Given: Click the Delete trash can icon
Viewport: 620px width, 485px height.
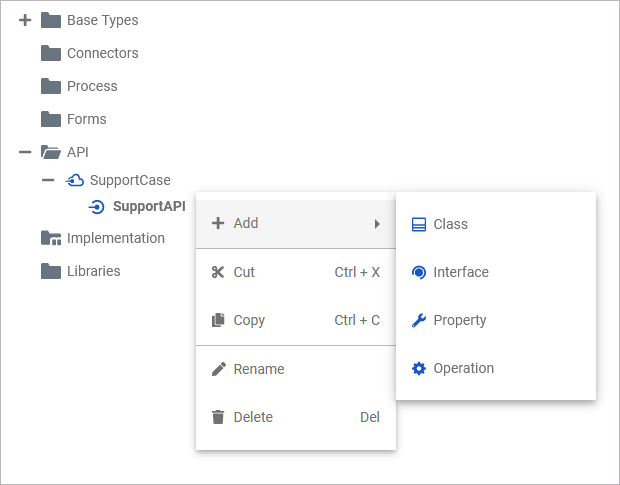Looking at the screenshot, I should pyautogui.click(x=218, y=417).
